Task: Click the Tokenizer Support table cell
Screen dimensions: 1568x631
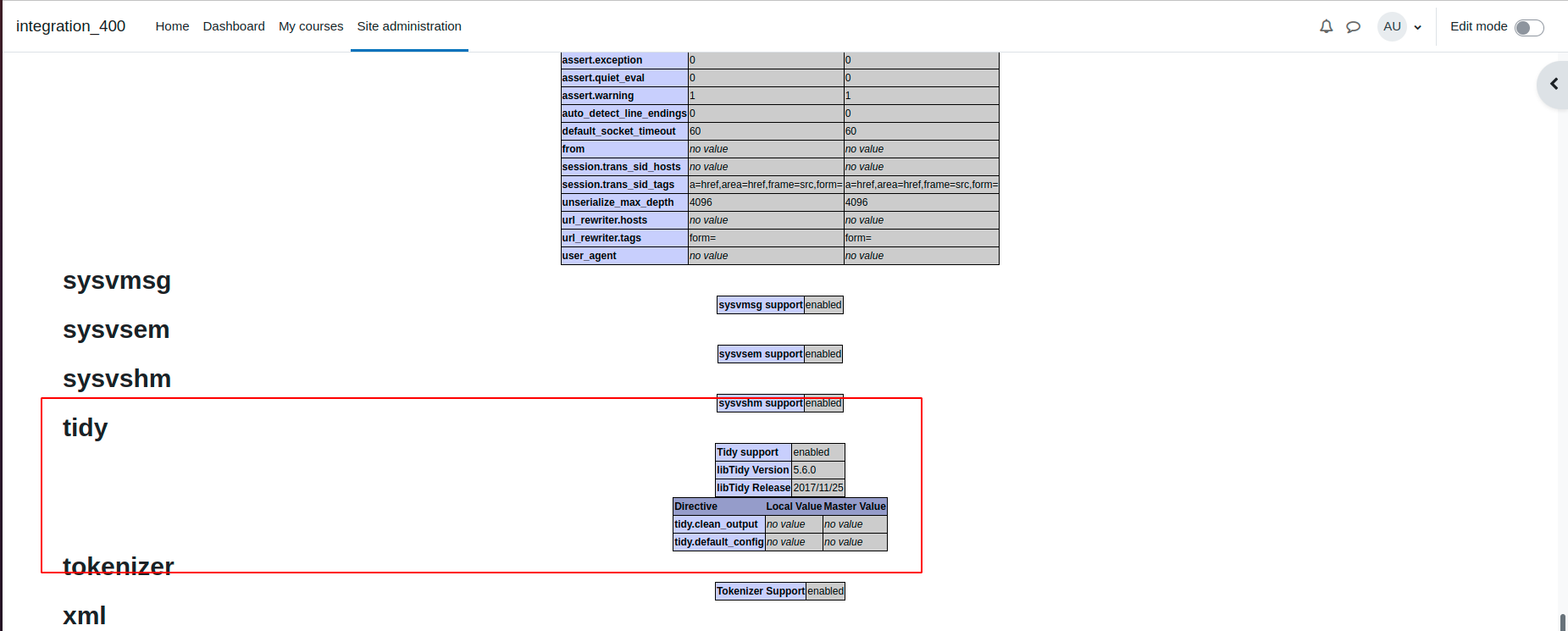Action: pyautogui.click(x=761, y=591)
